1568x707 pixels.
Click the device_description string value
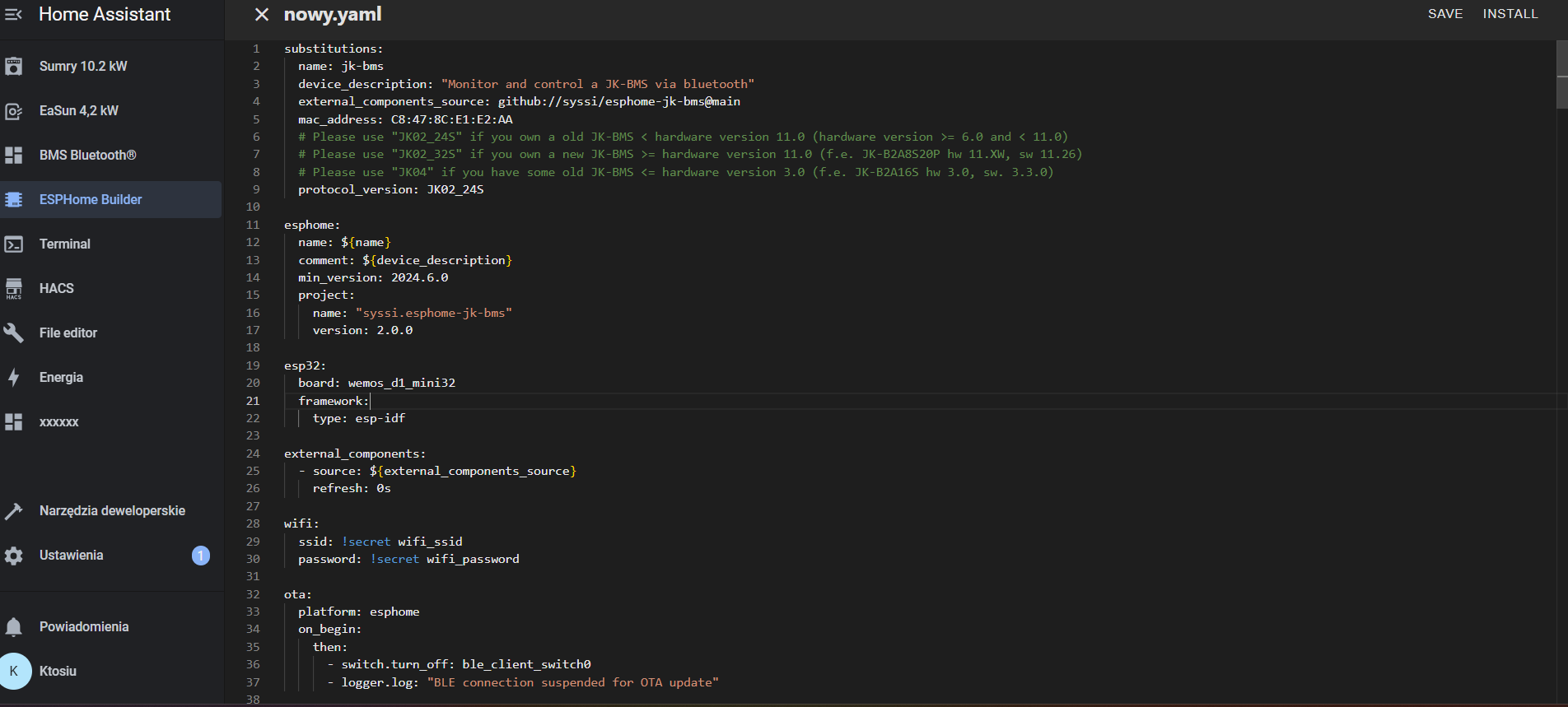[598, 84]
